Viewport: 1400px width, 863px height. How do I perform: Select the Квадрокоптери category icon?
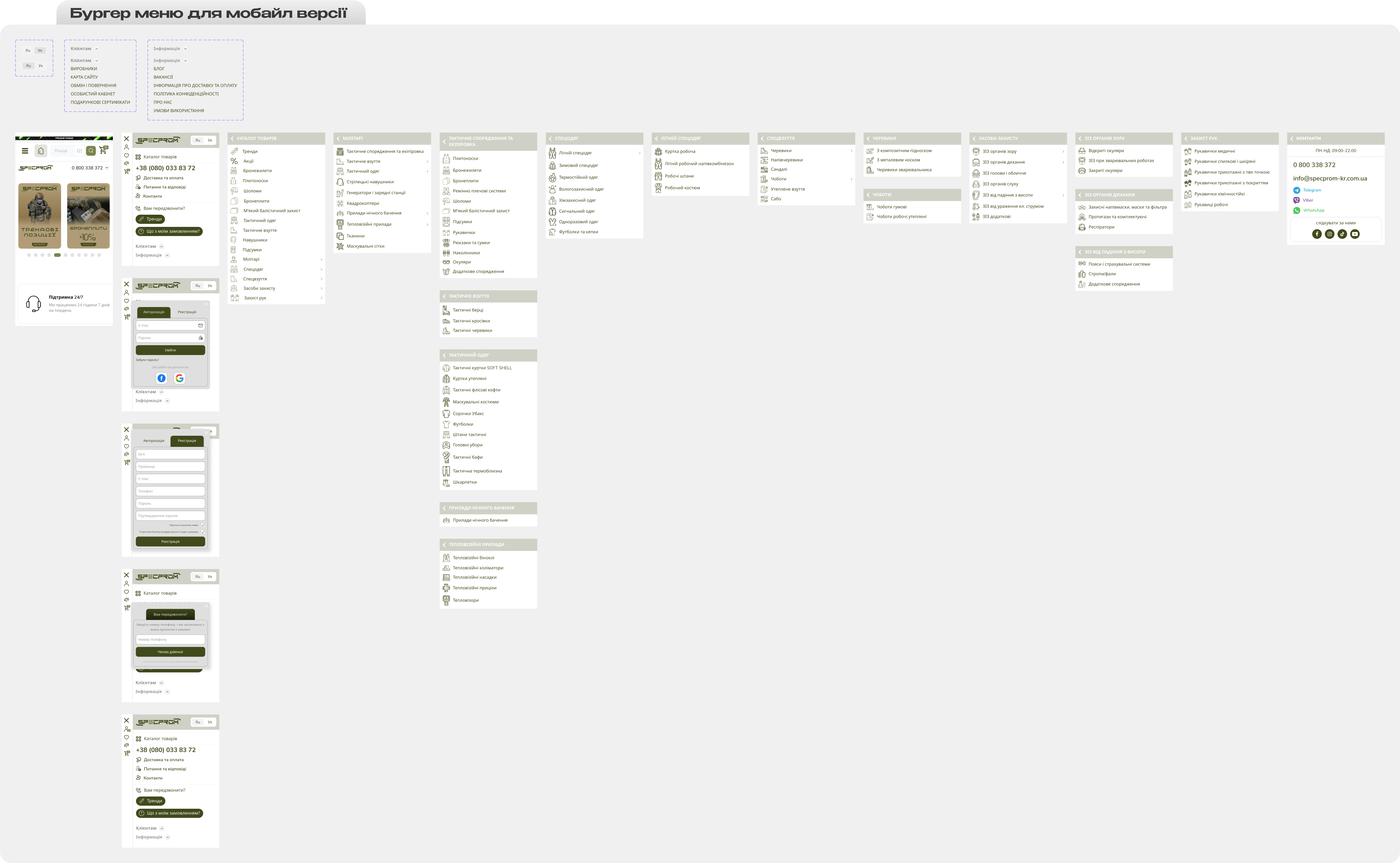click(x=340, y=203)
